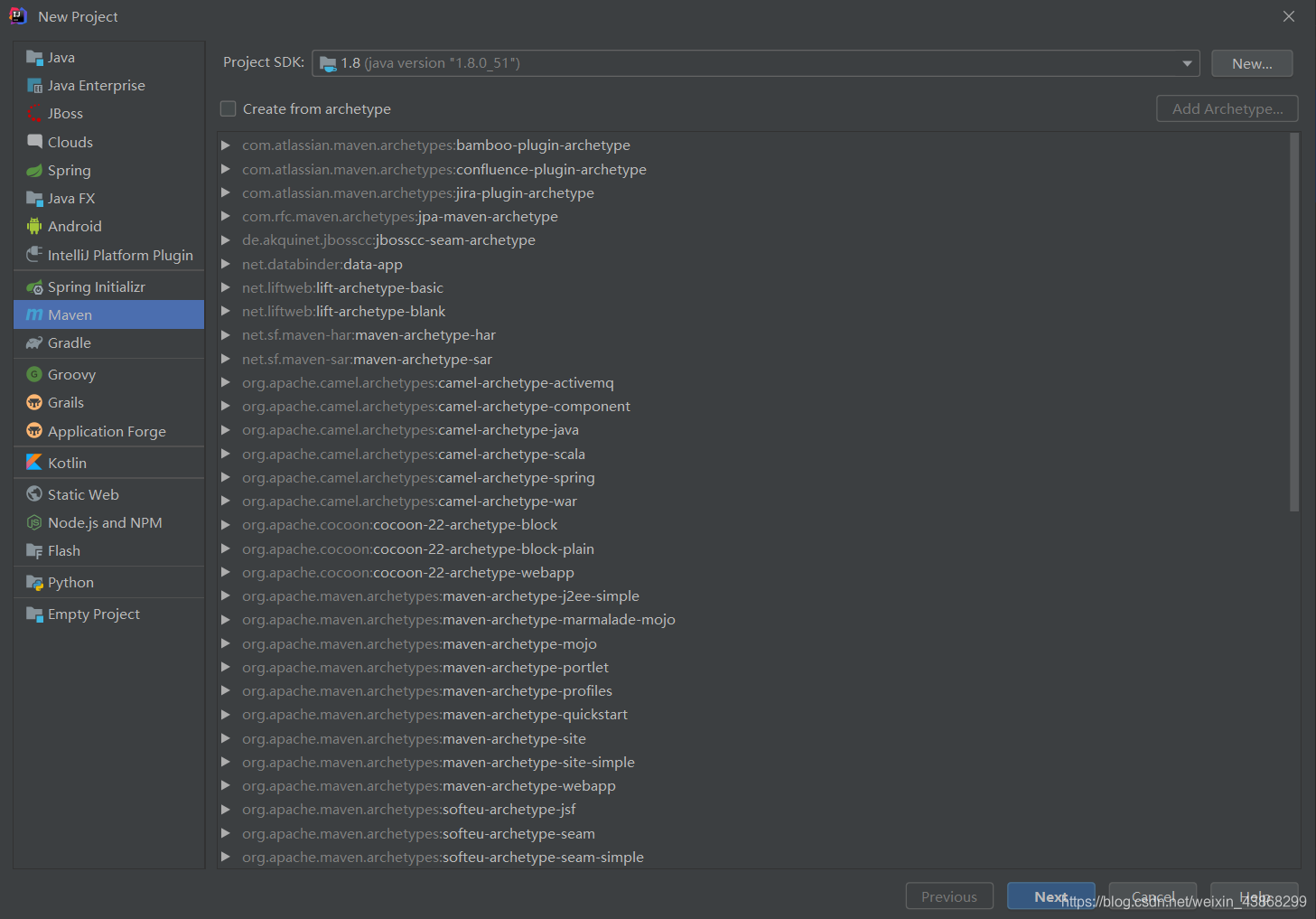Click the Node.js and NPM icon
The width and height of the screenshot is (1316, 919).
tap(34, 523)
